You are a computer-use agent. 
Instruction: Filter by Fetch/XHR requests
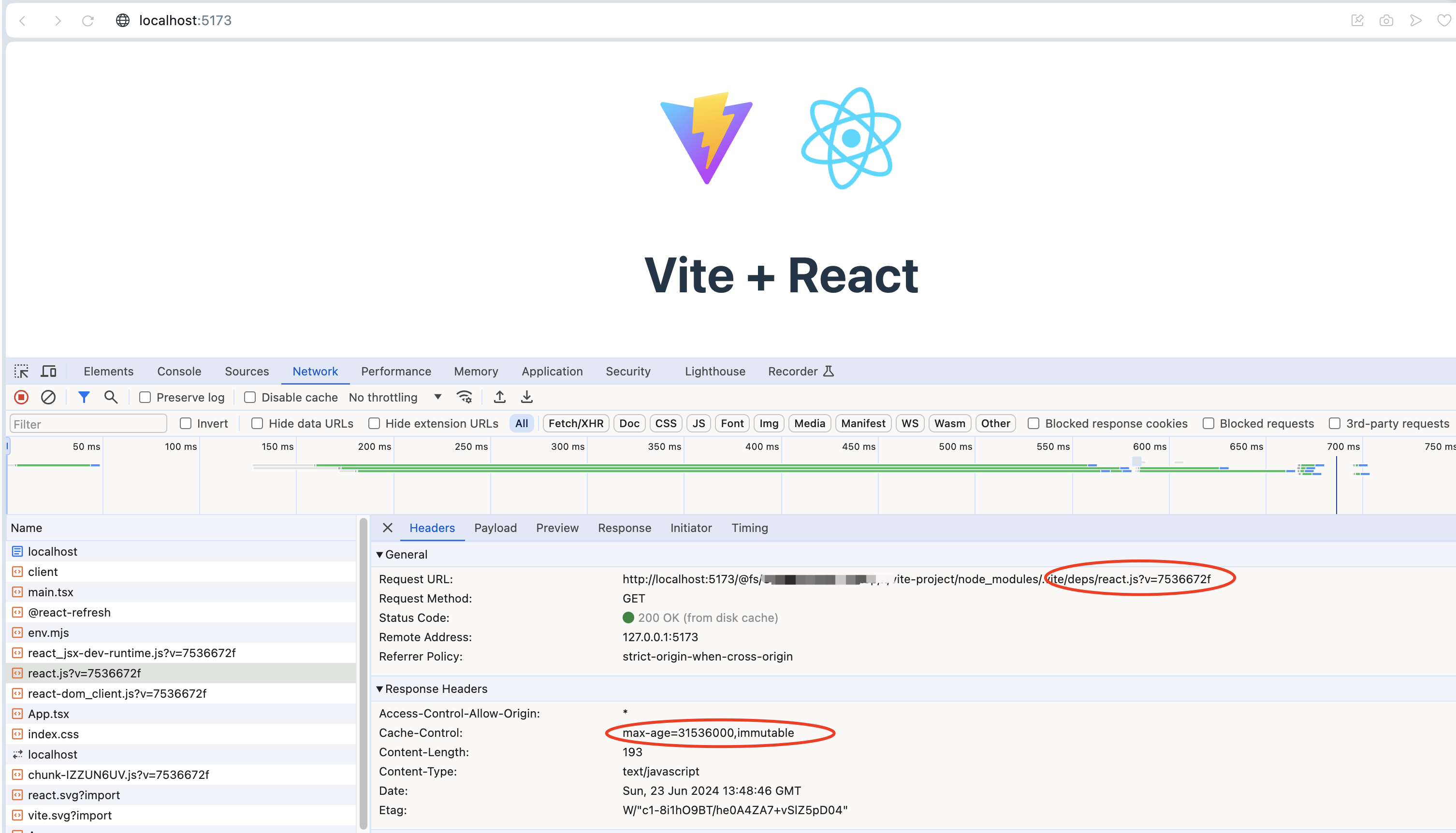coord(576,423)
